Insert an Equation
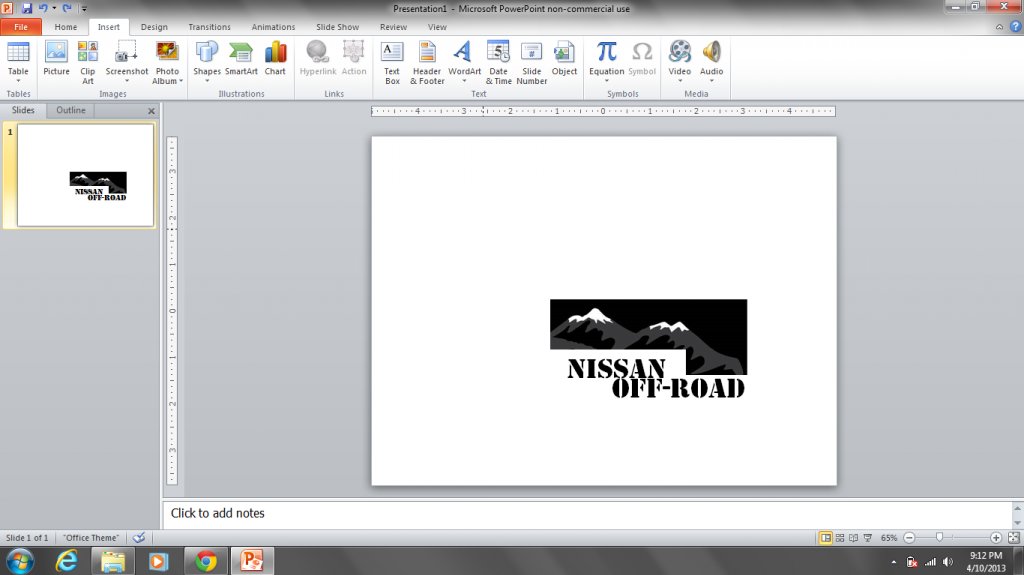1024x575 pixels. 607,62
